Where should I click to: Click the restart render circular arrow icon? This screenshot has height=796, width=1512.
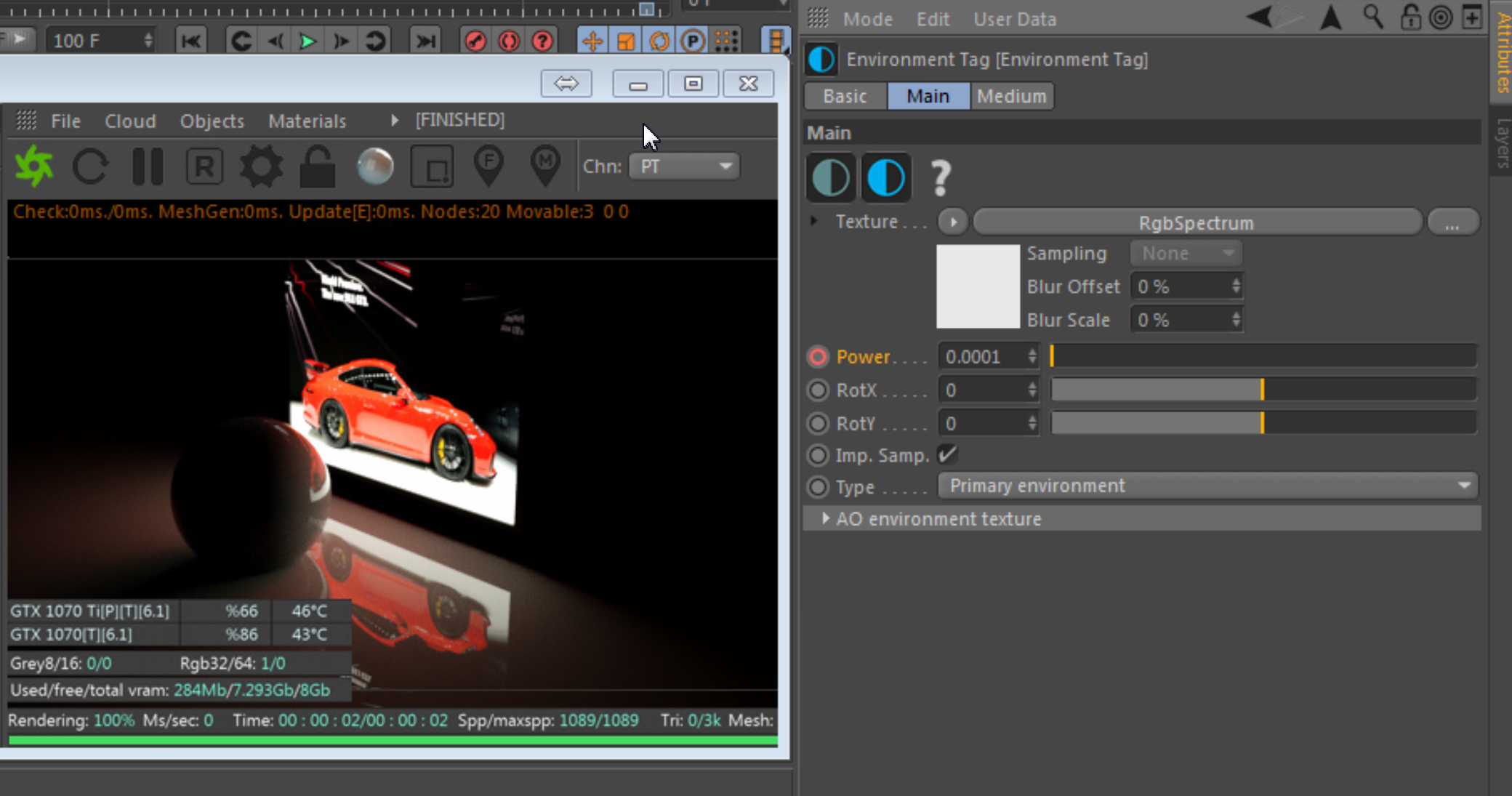click(x=90, y=166)
